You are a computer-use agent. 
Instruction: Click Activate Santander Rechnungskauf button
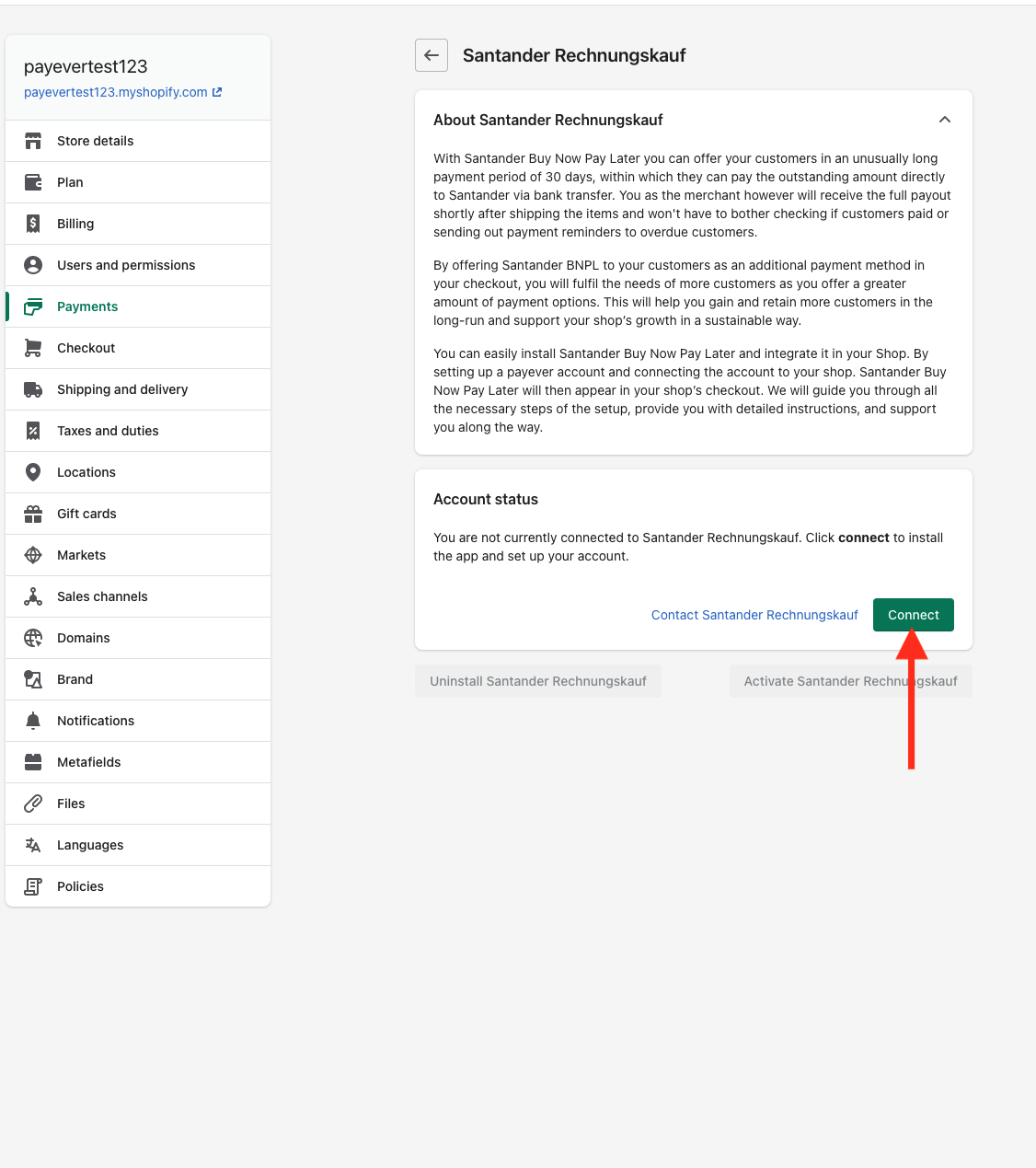(851, 681)
